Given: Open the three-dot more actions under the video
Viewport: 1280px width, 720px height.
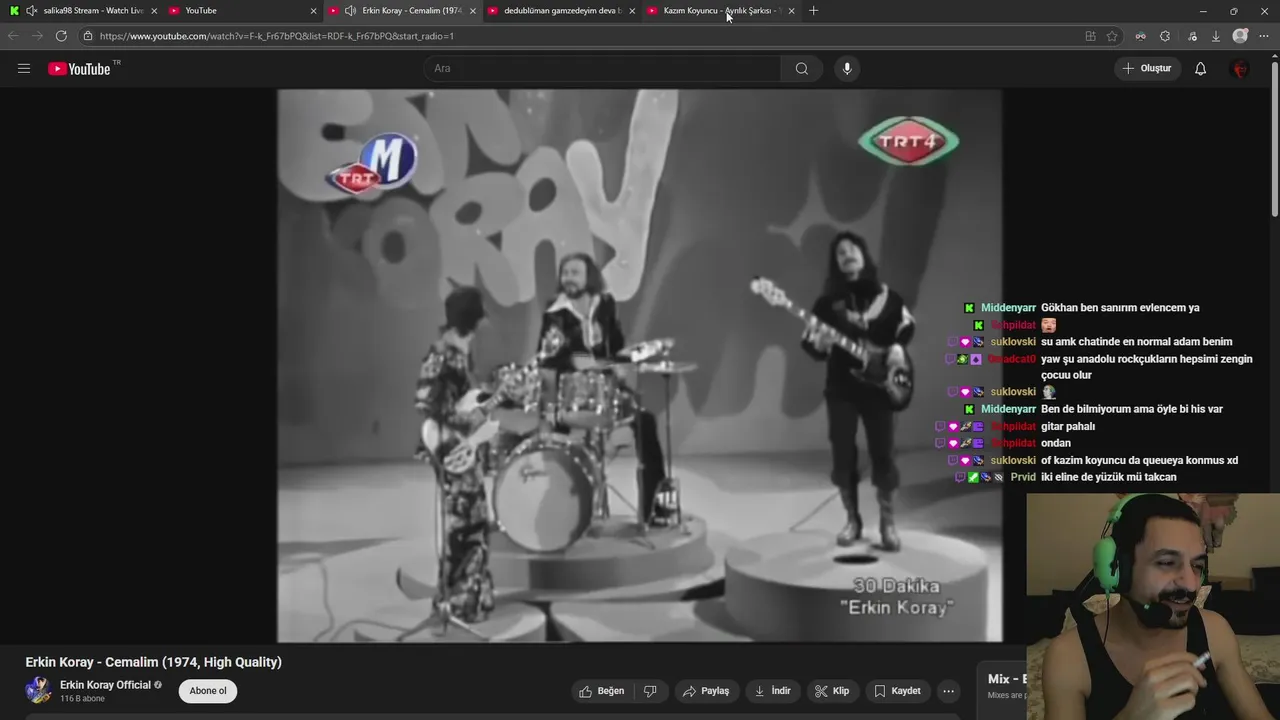Looking at the screenshot, I should pos(948,691).
